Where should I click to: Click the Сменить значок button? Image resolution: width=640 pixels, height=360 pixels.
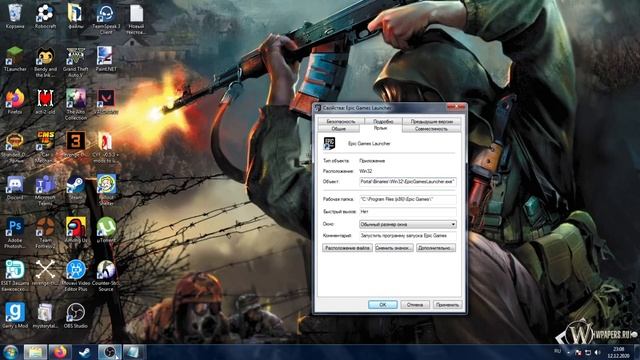[394, 248]
